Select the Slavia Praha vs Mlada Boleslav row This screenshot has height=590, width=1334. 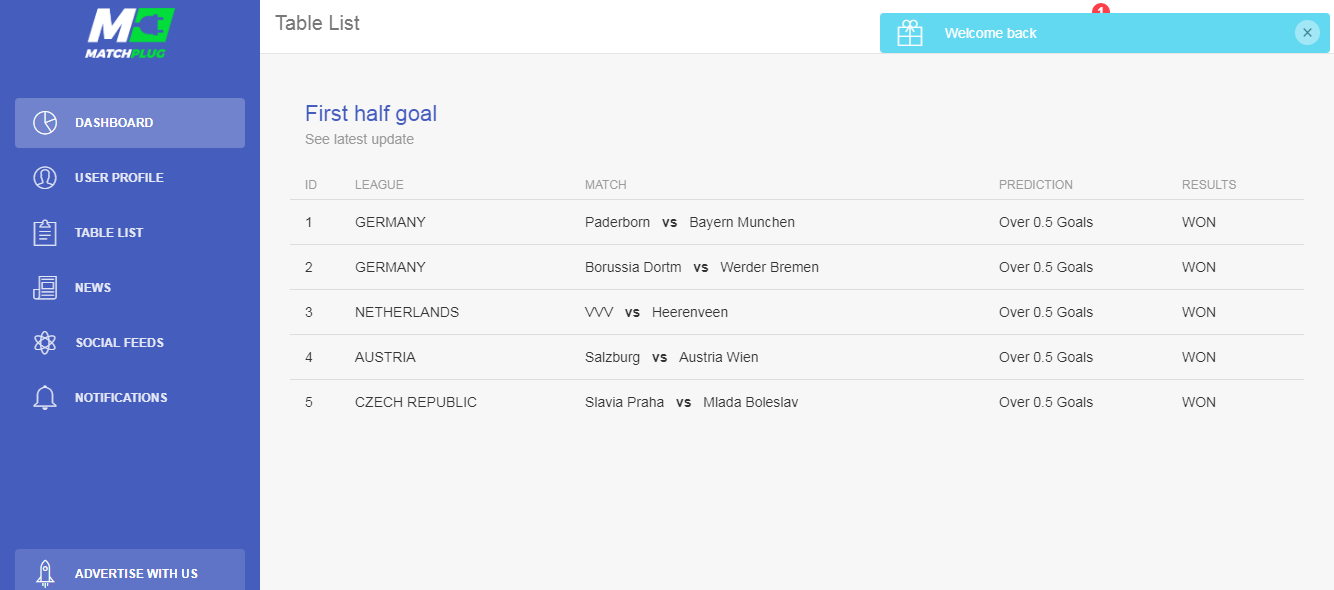tap(691, 402)
